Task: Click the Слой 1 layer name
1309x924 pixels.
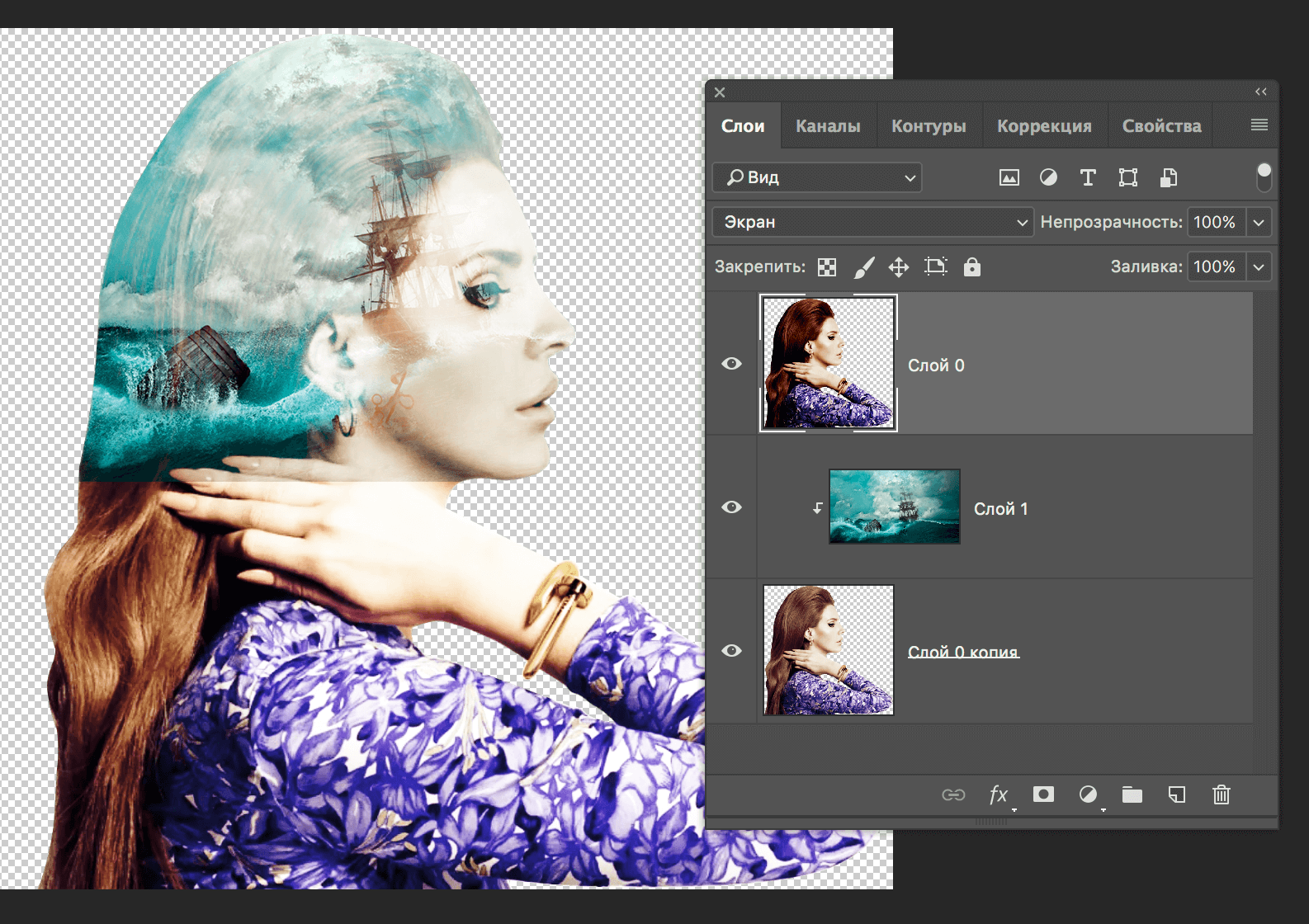Action: [x=1001, y=509]
